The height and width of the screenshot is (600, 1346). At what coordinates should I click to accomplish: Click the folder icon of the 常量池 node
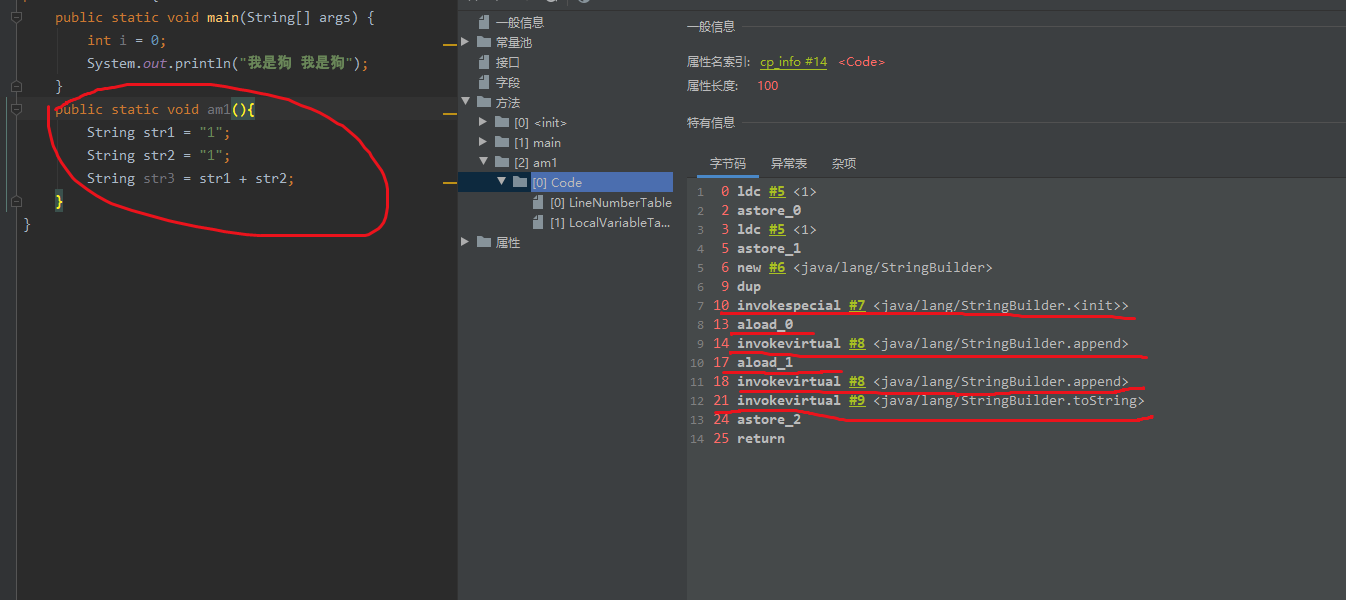485,42
